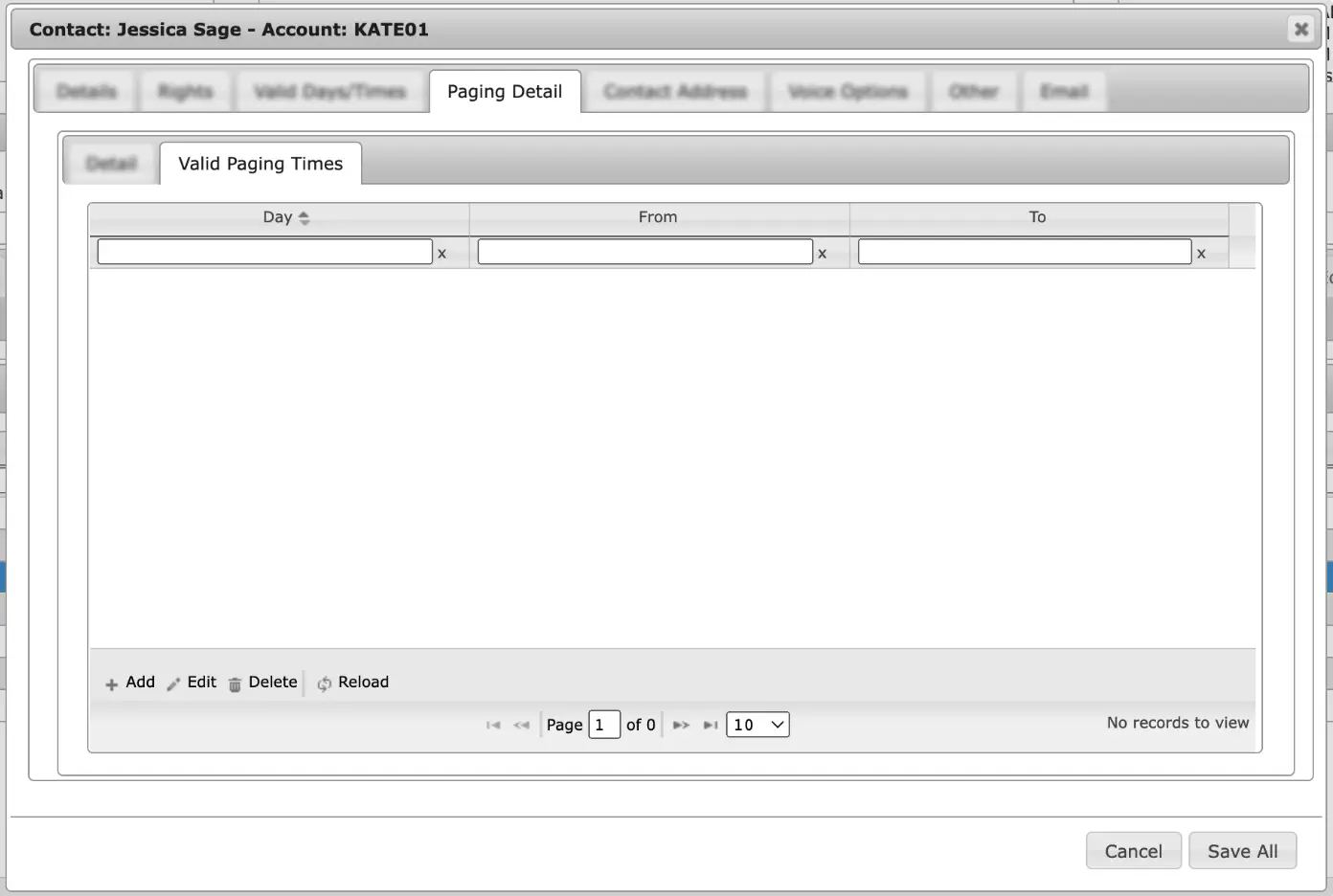
Task: Open the Details tab
Action: [86, 92]
